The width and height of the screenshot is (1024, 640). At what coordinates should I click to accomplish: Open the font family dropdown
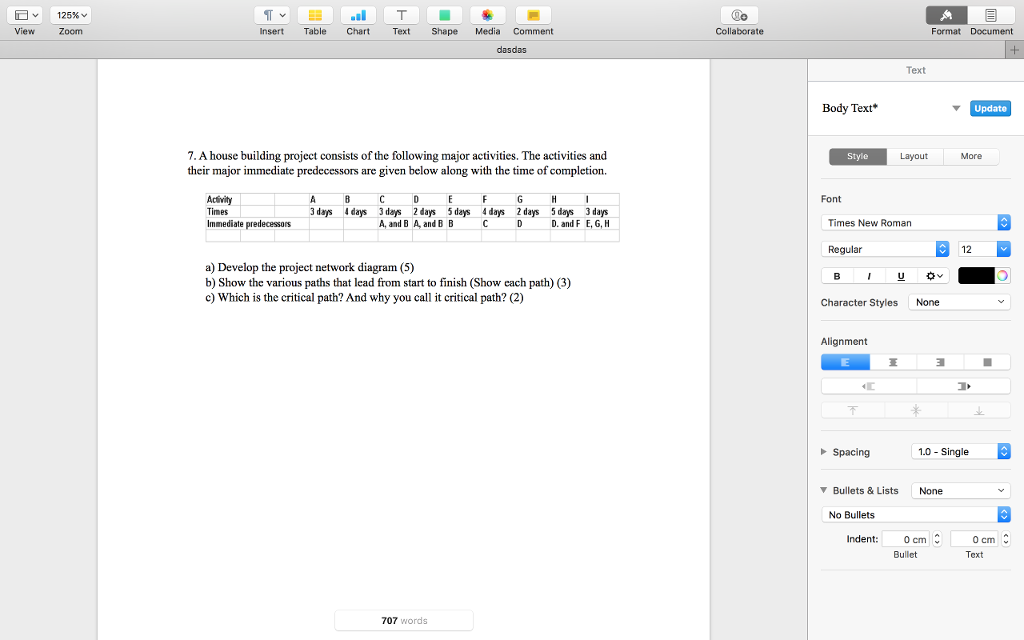pyautogui.click(x=915, y=223)
